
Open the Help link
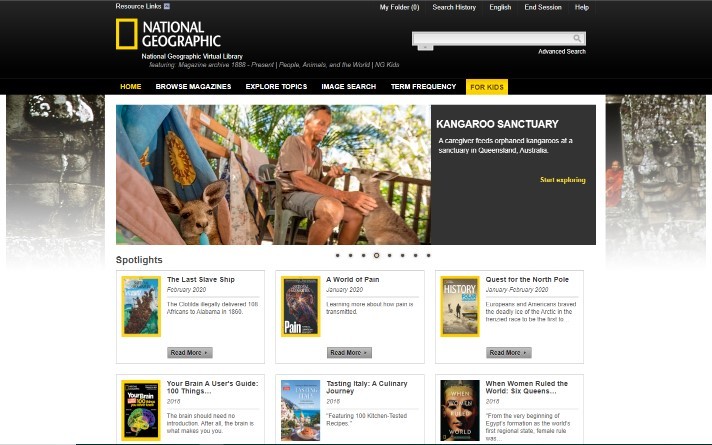[x=582, y=7]
